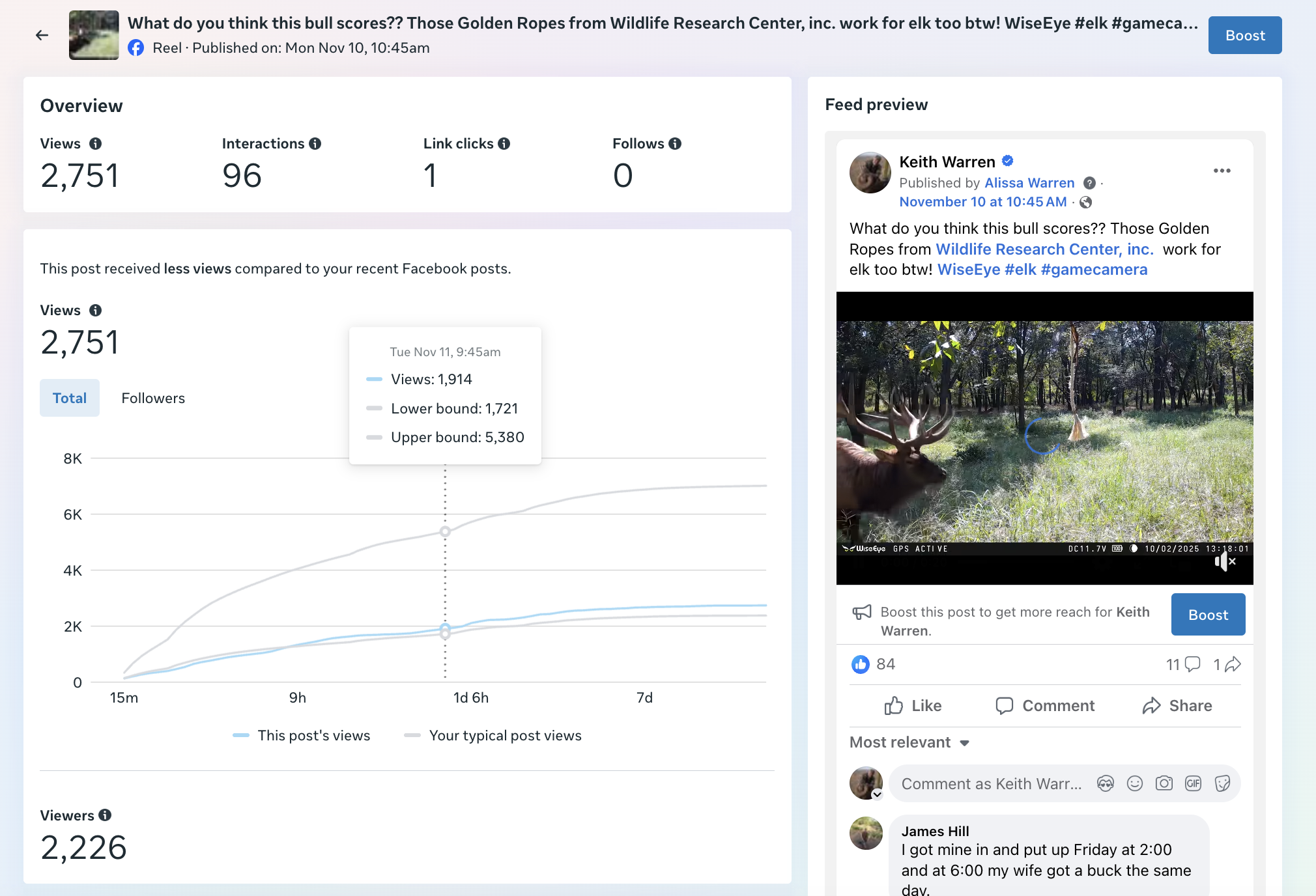Click the emoji icon in comment box
This screenshot has width=1316, height=896.
coord(1135,783)
